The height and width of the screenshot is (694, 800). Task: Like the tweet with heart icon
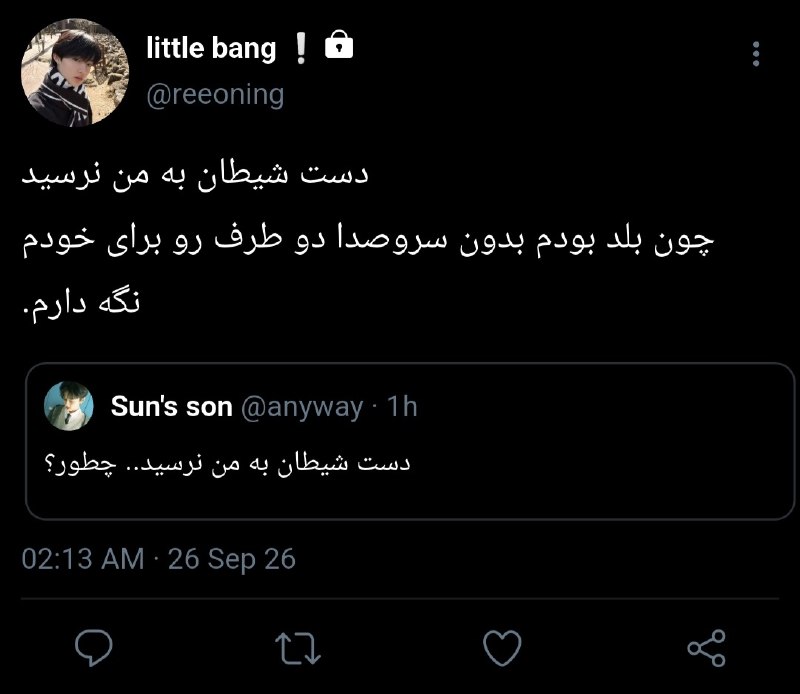point(503,648)
